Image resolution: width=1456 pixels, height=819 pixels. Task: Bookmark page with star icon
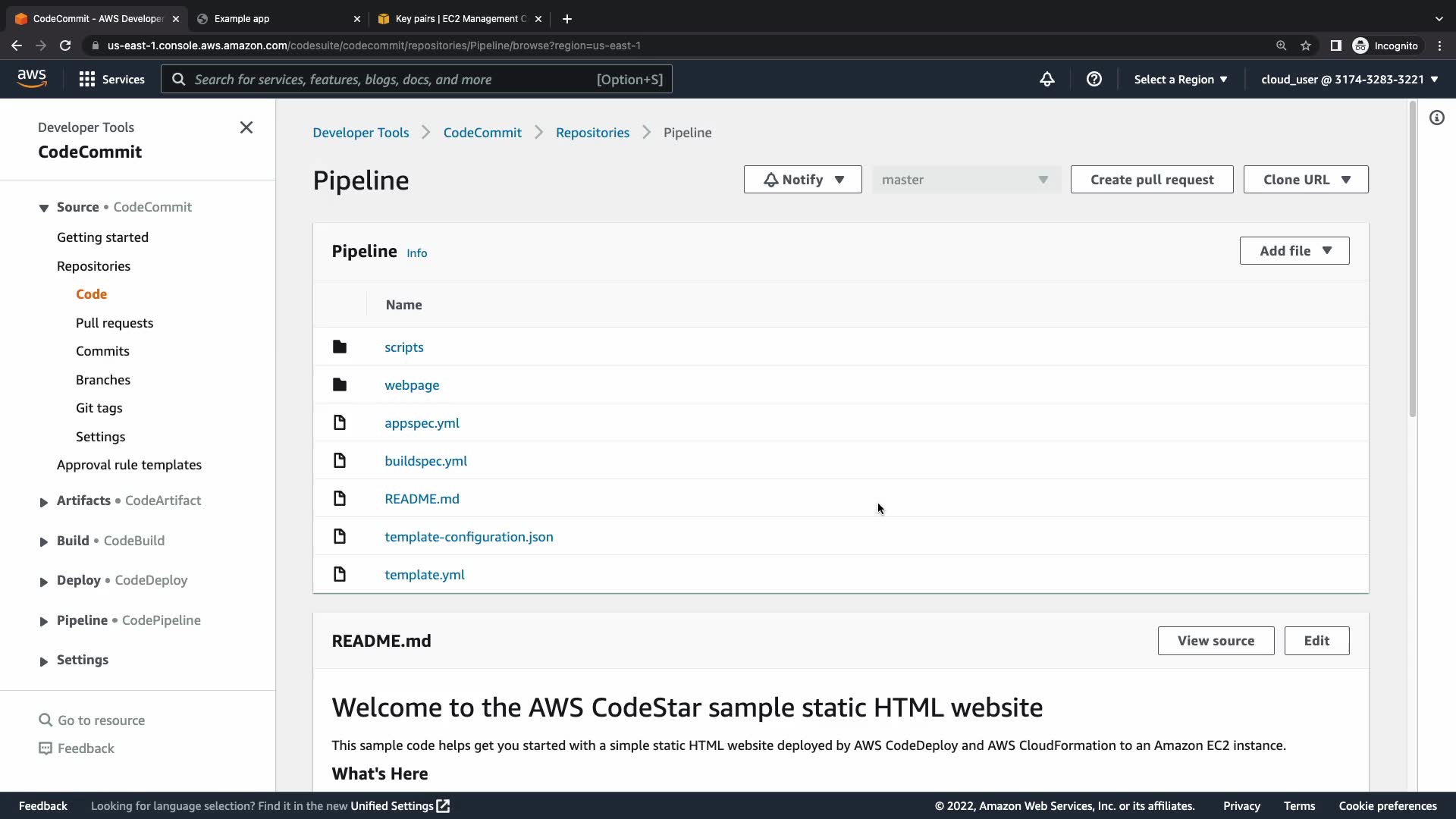(1306, 45)
